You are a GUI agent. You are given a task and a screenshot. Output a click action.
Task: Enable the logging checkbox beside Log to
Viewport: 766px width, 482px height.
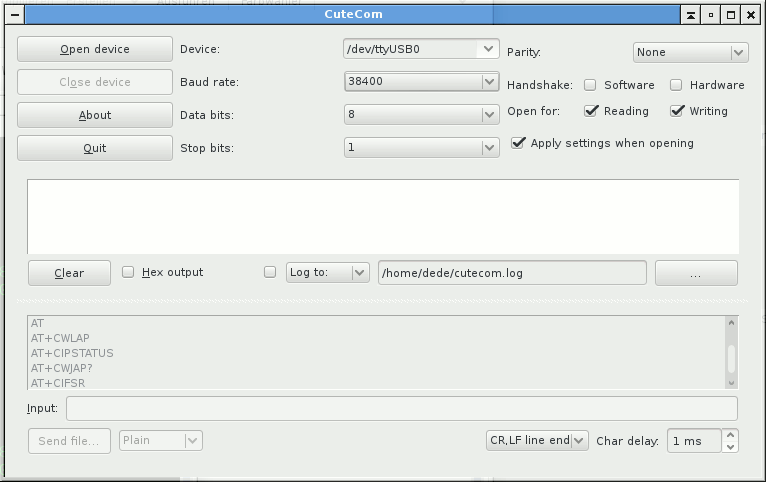[270, 272]
